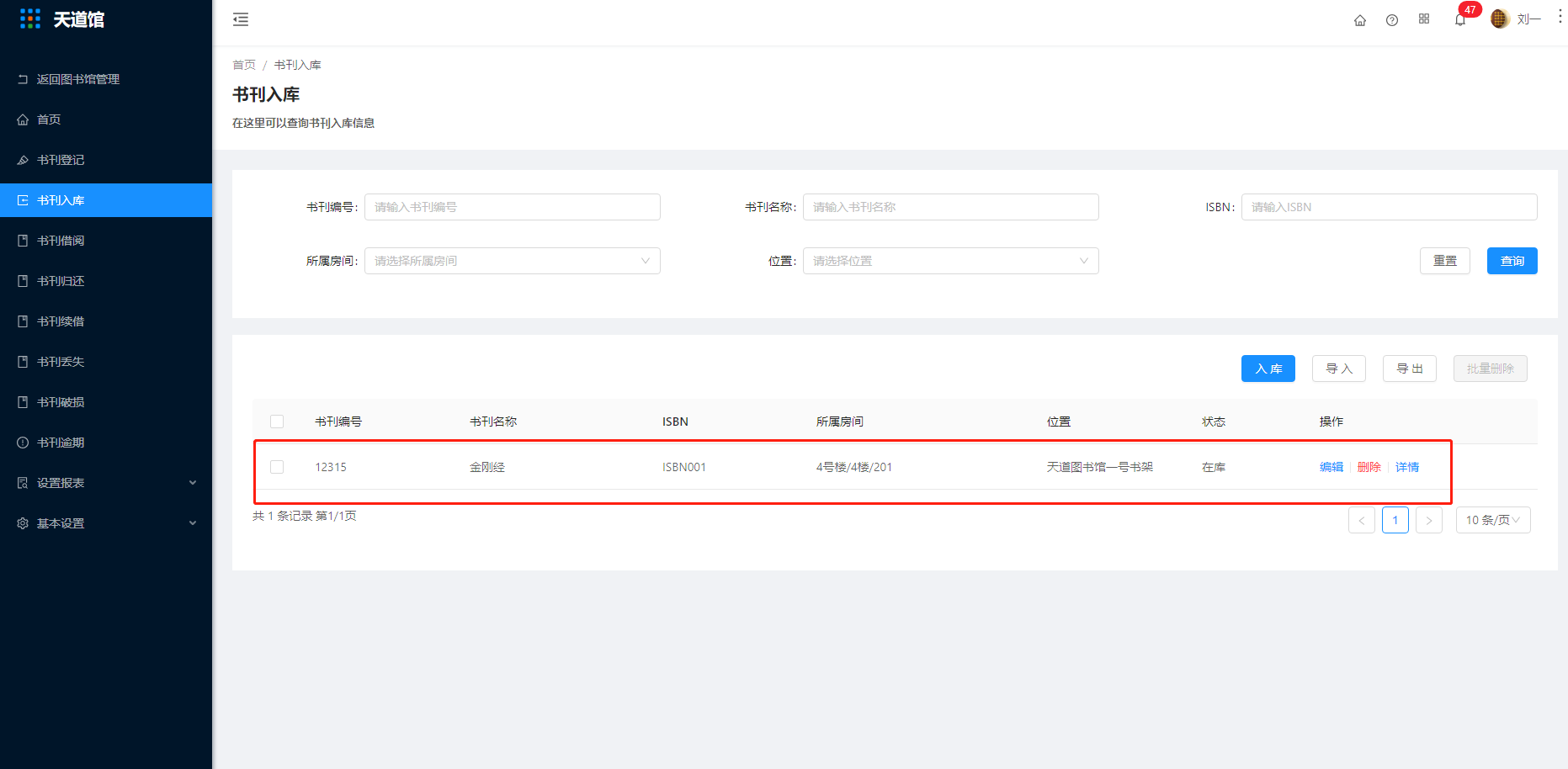Click the pen icon beside 书刊登记
Image resolution: width=1568 pixels, height=769 pixels.
click(x=23, y=160)
